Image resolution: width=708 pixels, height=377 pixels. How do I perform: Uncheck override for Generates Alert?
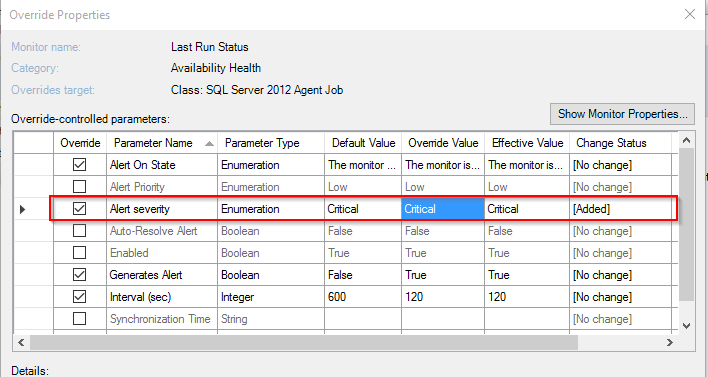(79, 275)
